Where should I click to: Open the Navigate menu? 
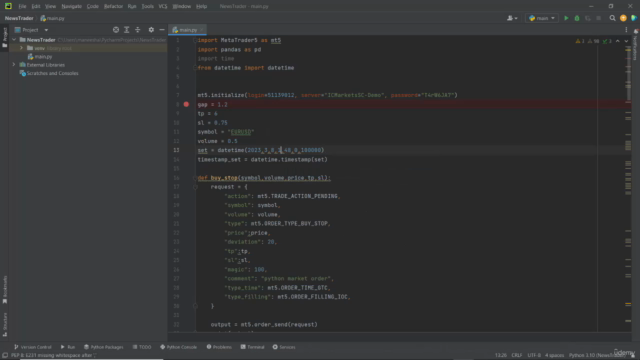coord(71,6)
